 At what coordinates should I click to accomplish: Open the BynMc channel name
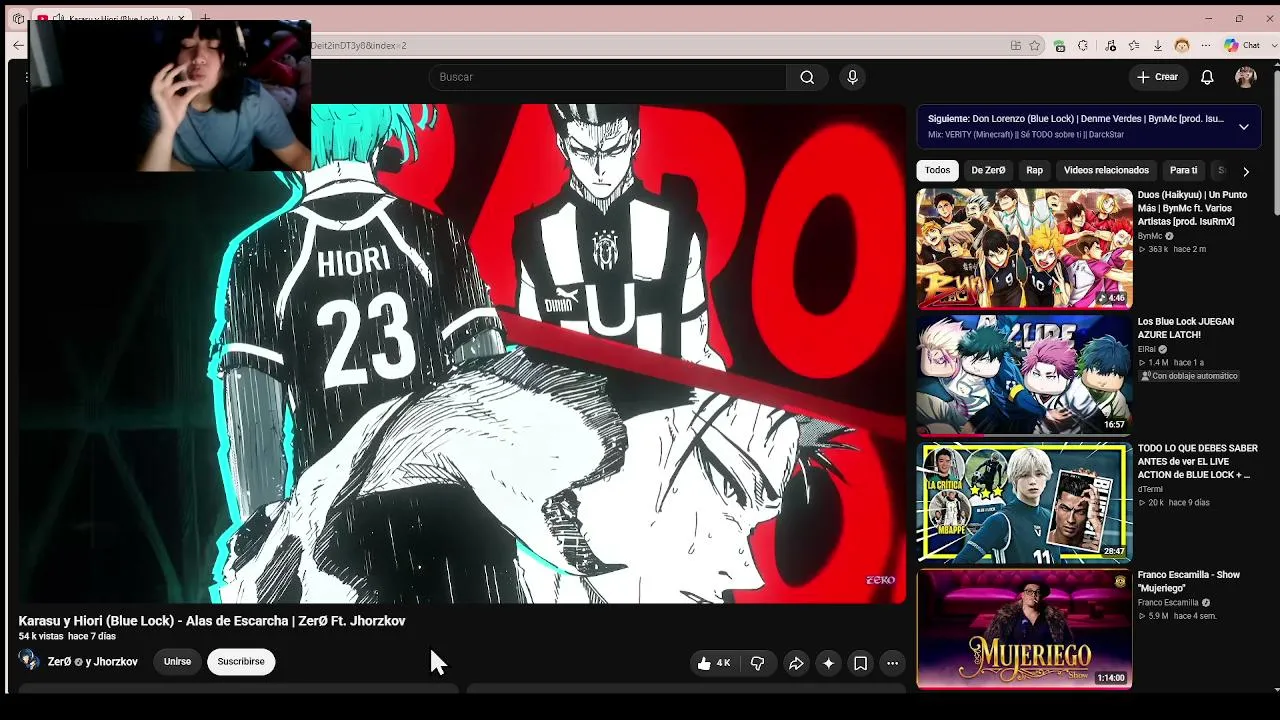pos(1150,236)
